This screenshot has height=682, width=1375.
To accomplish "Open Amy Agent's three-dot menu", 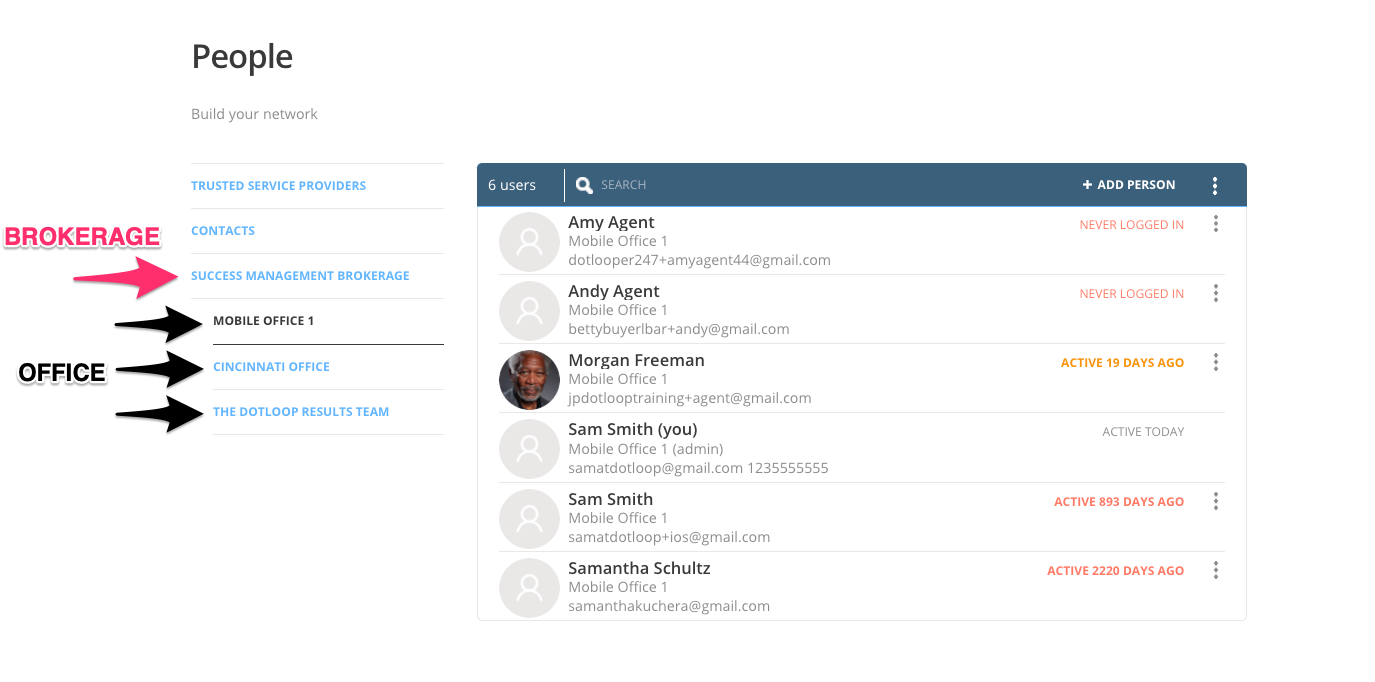I will (1216, 224).
